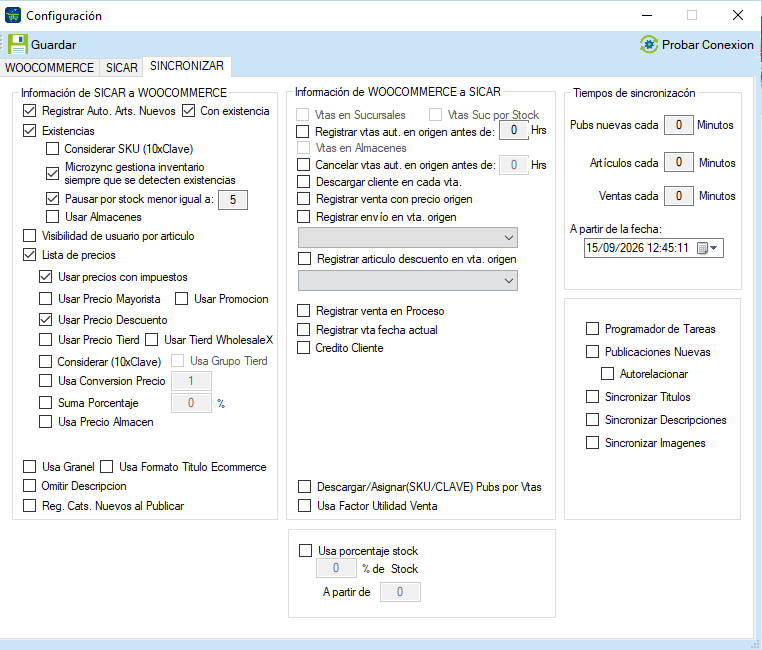The image size is (762, 650).
Task: Click the Guardar button label
Action: [x=53, y=45]
